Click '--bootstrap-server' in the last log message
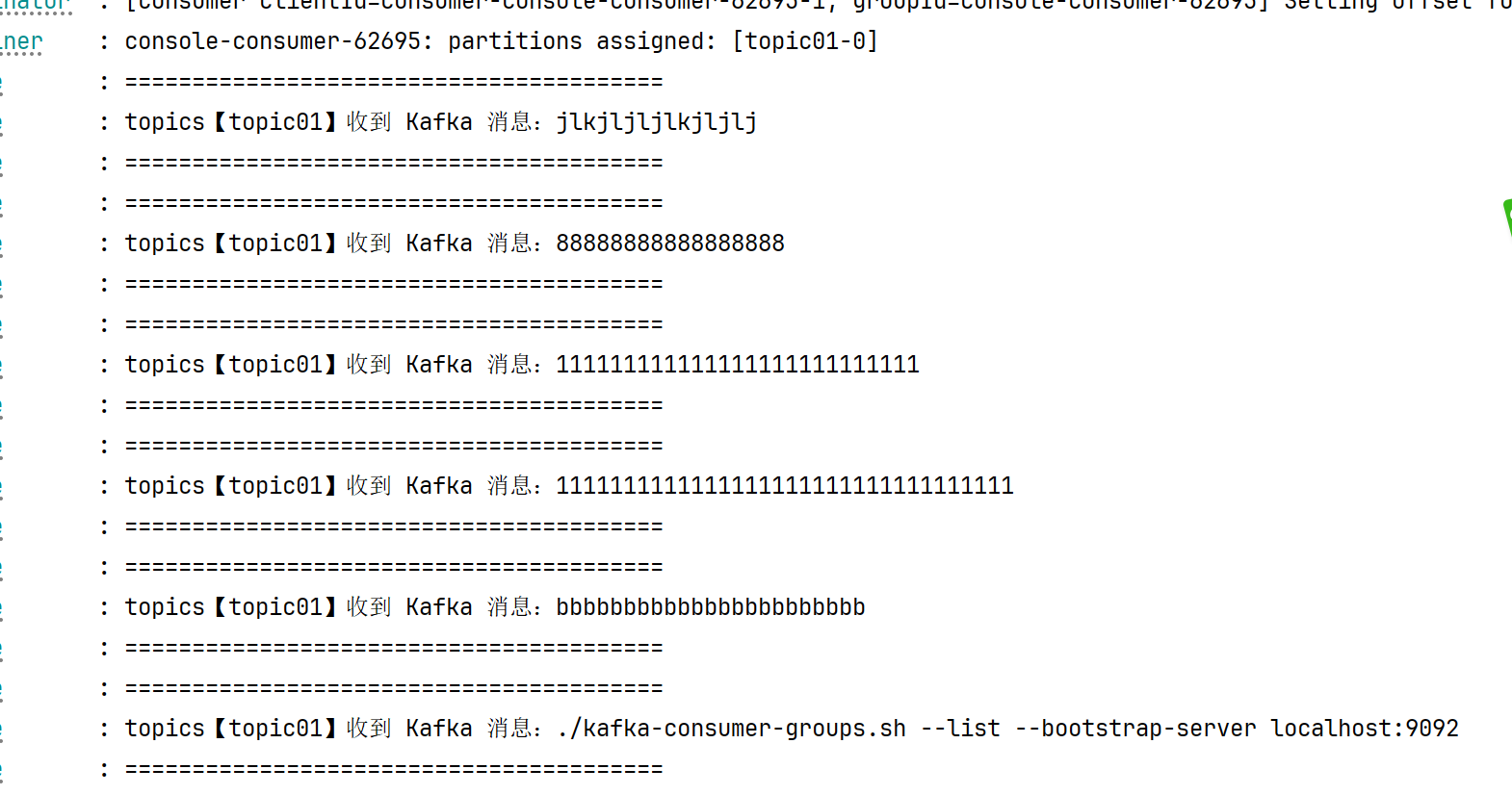 tap(1135, 729)
